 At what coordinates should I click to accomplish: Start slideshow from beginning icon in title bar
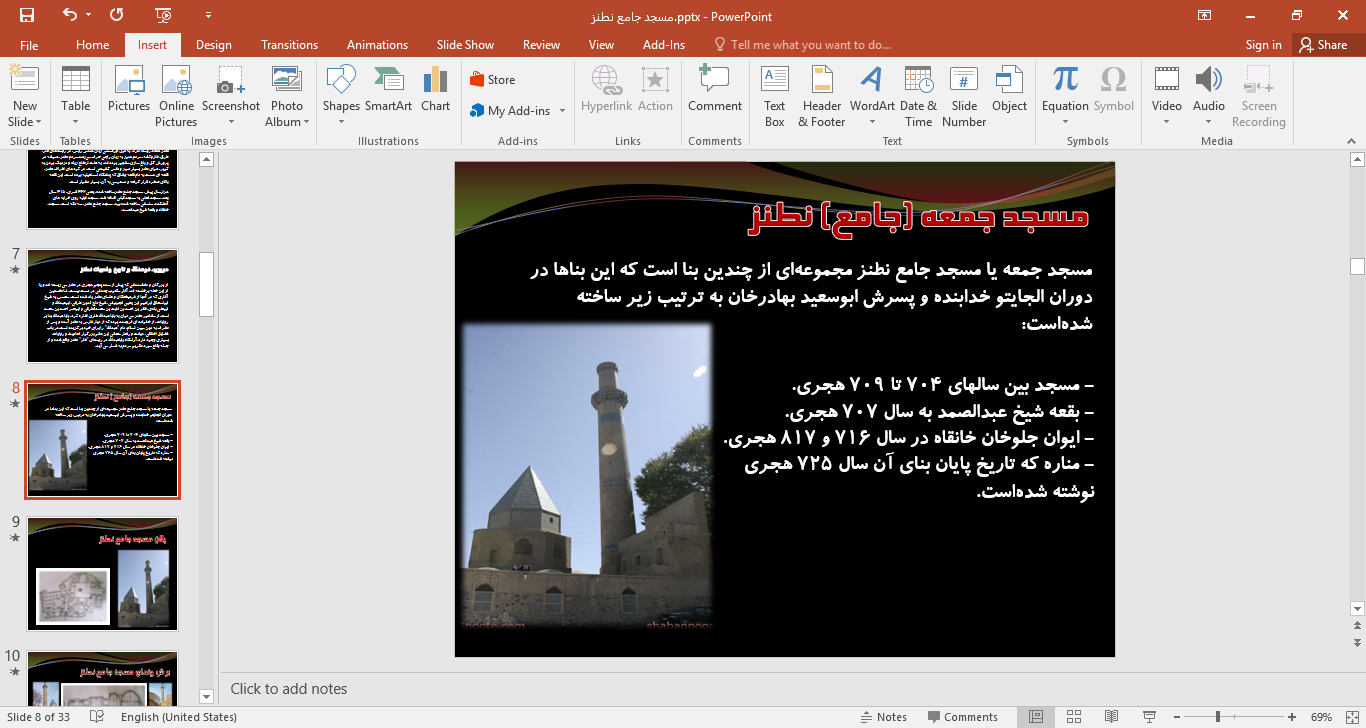coord(164,15)
